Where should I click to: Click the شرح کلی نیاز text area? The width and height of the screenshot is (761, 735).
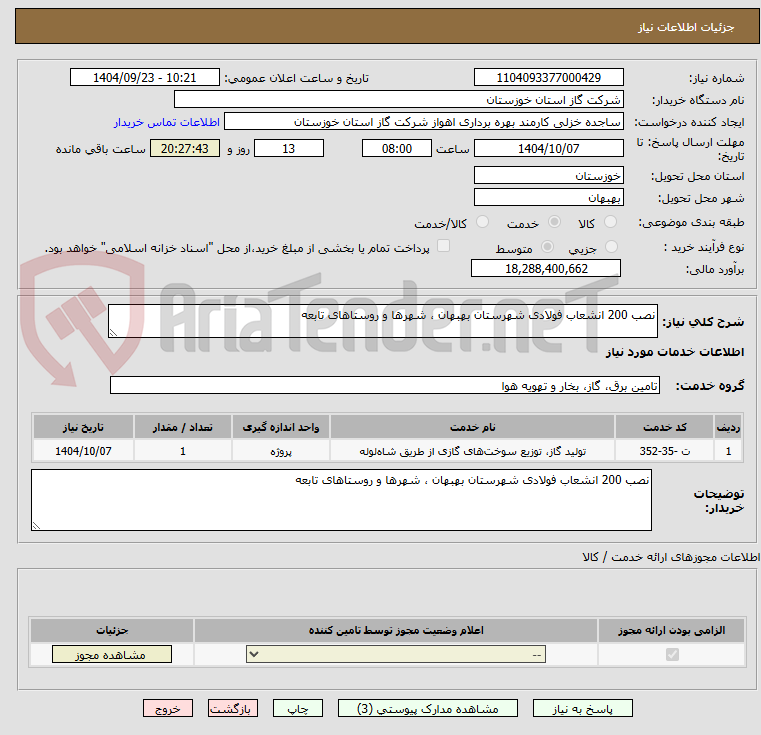(x=383, y=321)
